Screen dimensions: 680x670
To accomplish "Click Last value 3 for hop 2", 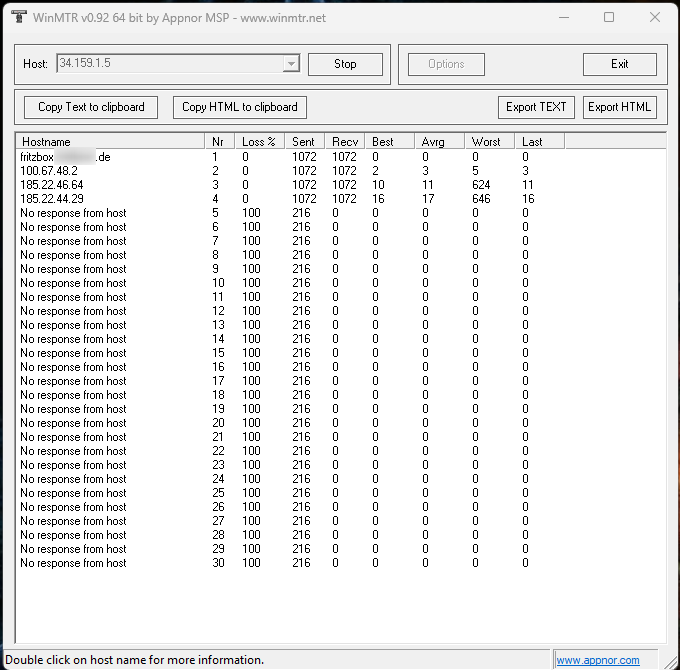I will (x=526, y=171).
